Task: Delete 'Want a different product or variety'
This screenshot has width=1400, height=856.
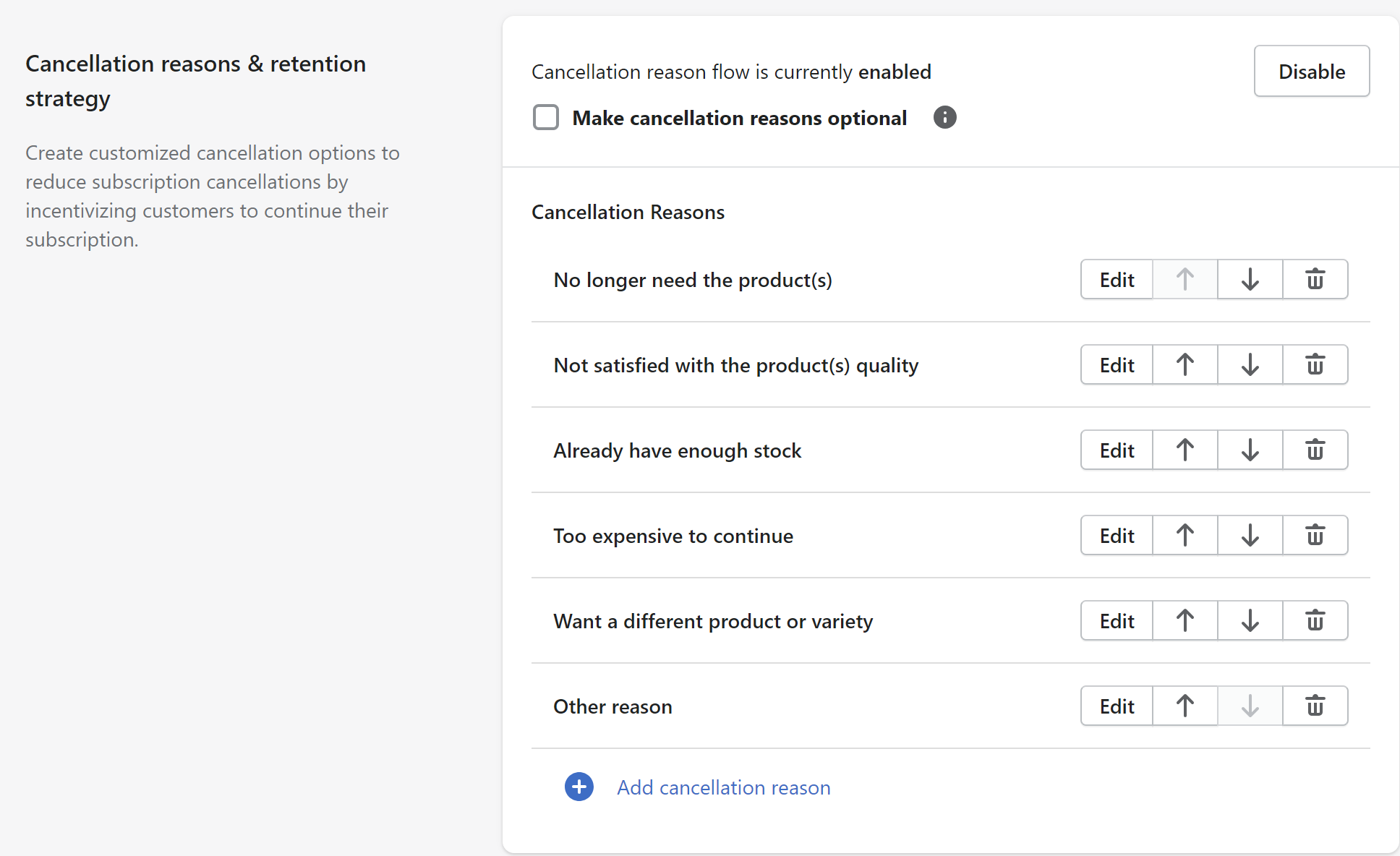Action: click(1315, 620)
